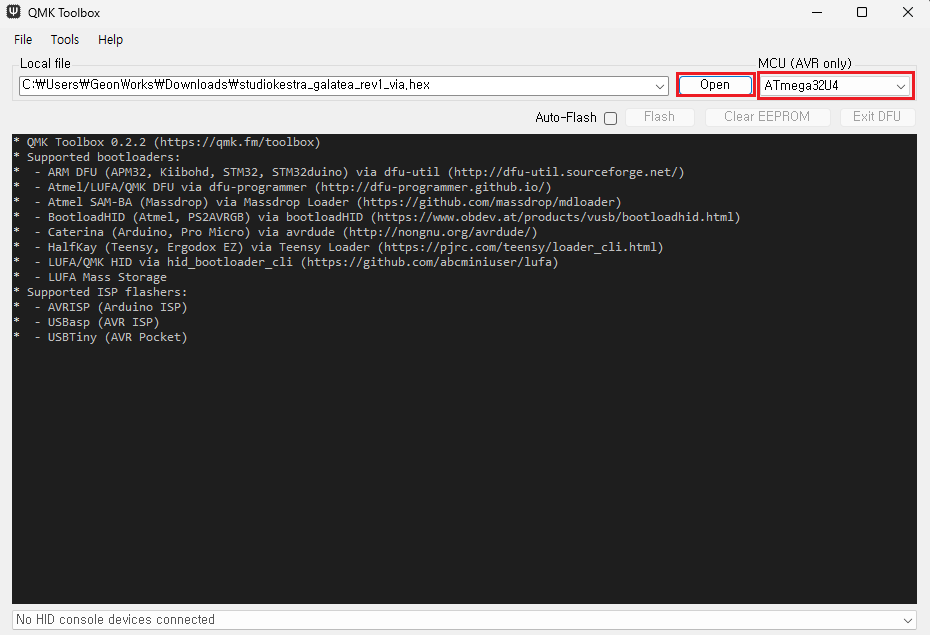
Task: Click the ARM DFU log line
Action: (x=349, y=172)
